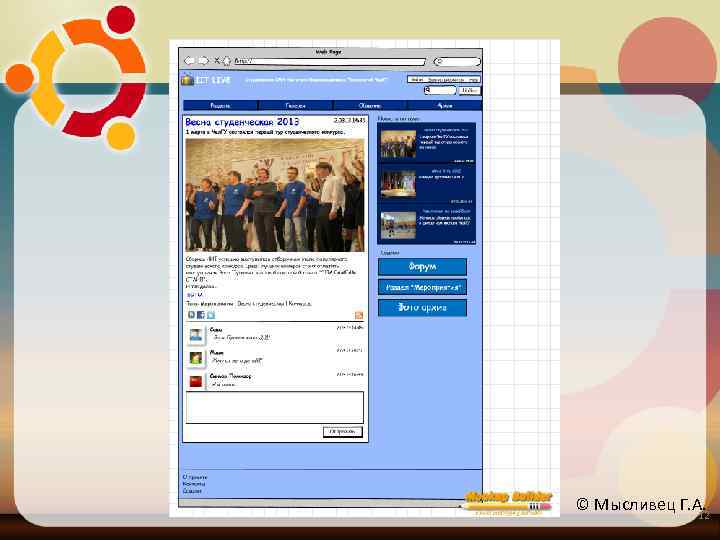Click the login and registration links box

point(444,79)
